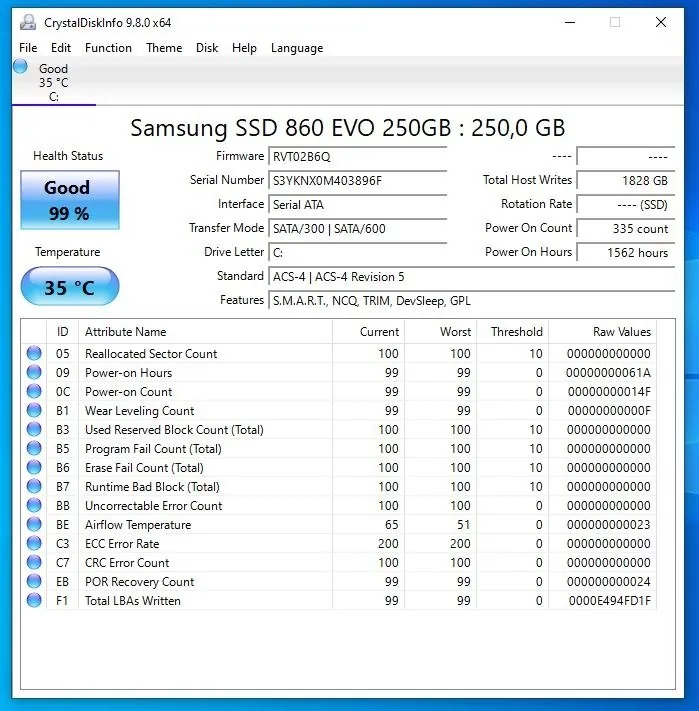This screenshot has height=711, width=699.
Task: Click the Uncorrectable Error Count attribute name
Action: pyautogui.click(x=154, y=506)
